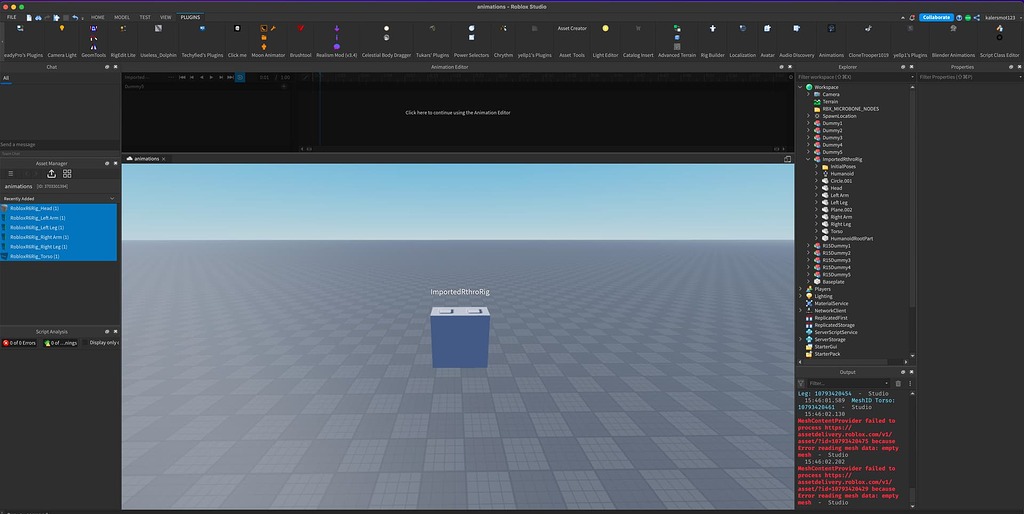Screen dimensions: 1024x514
Task: Switch to the VIEW ribbon tab
Action: coord(166,17)
